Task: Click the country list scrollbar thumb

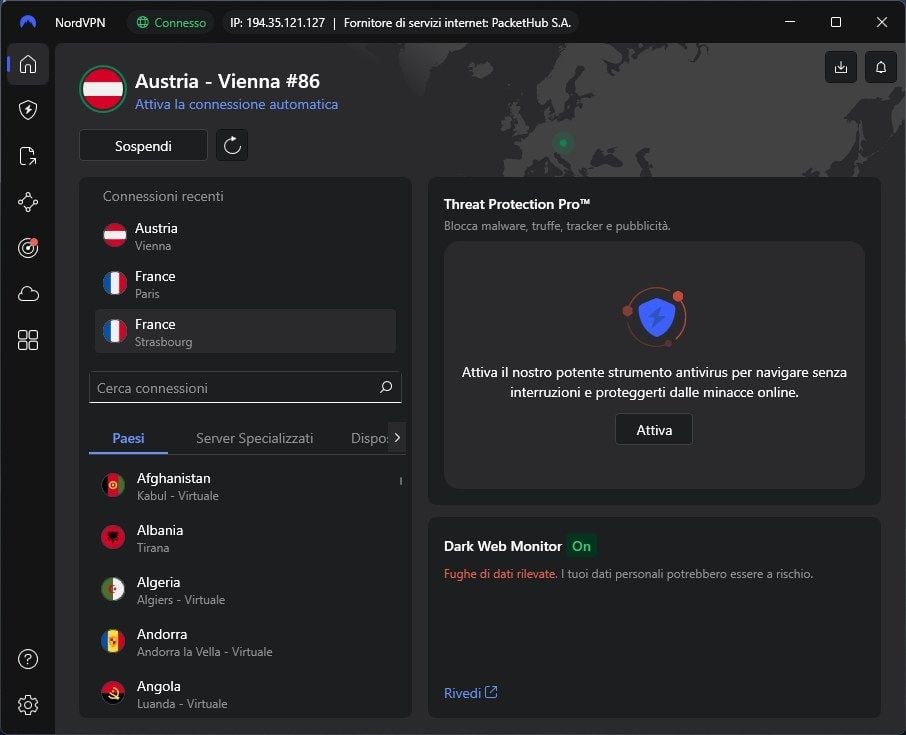Action: 401,481
